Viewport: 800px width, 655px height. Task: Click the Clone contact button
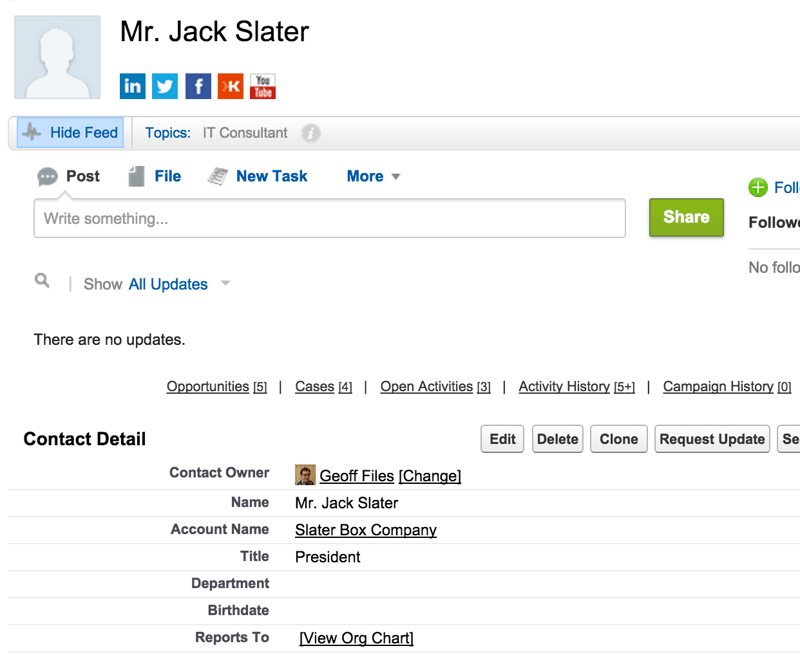tap(619, 439)
